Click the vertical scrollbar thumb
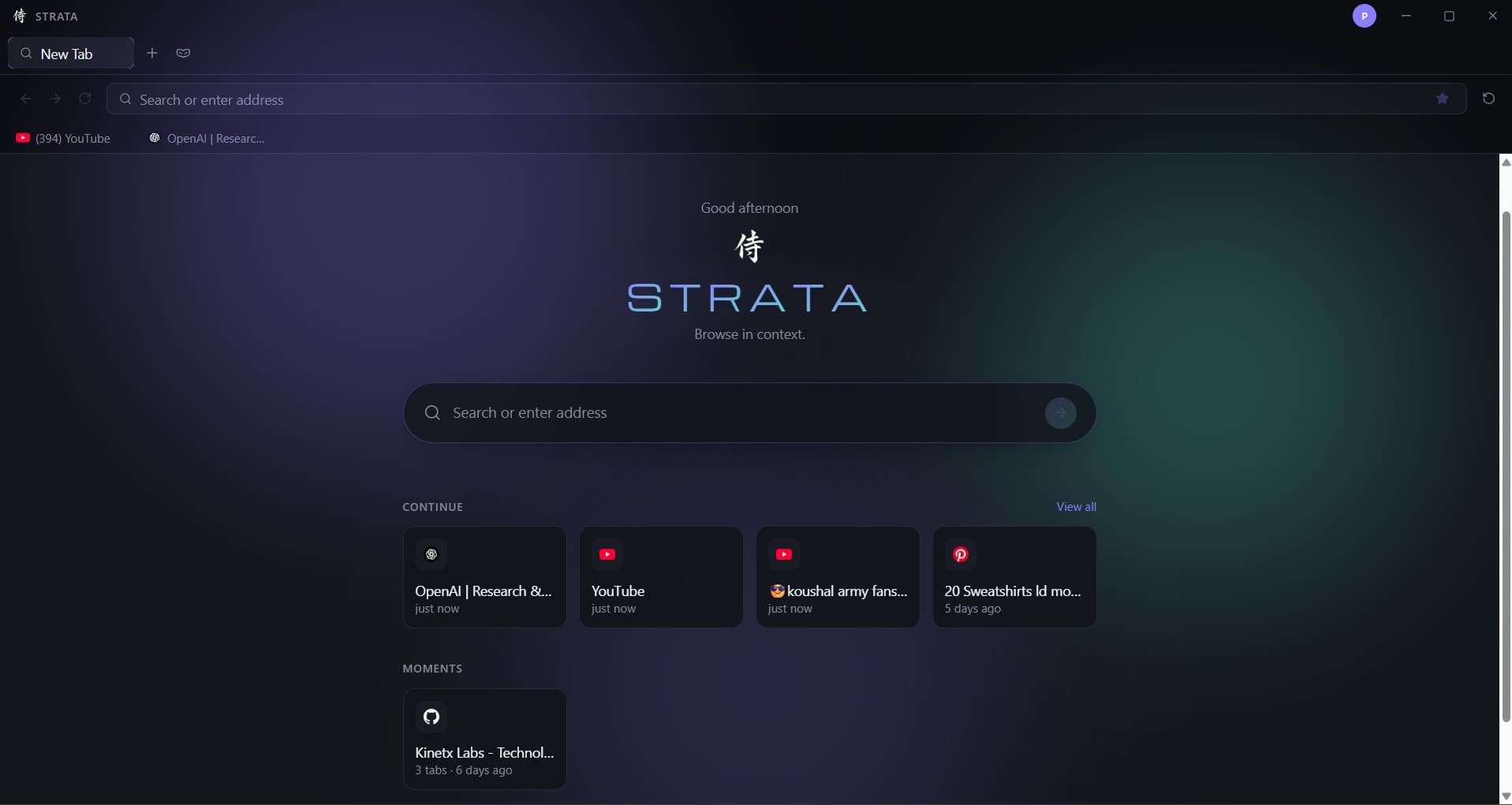 click(x=1506, y=467)
